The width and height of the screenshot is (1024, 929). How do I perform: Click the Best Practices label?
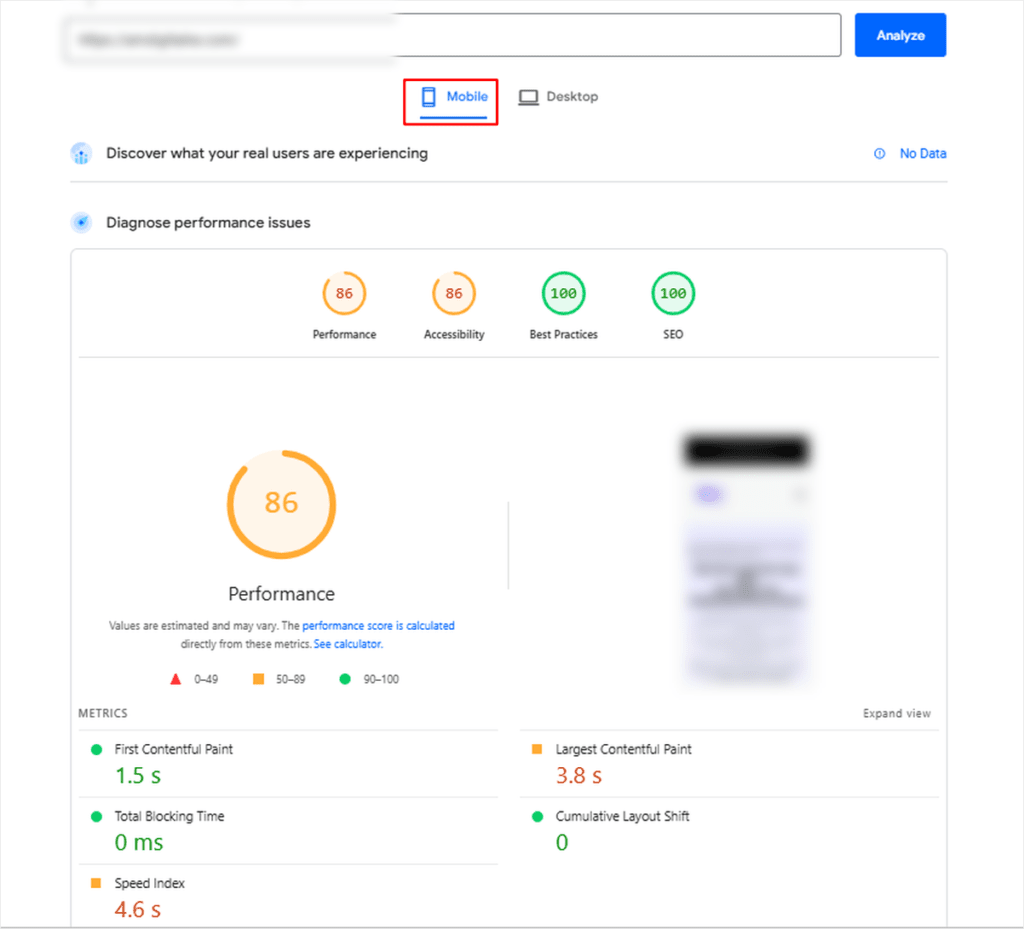(564, 334)
